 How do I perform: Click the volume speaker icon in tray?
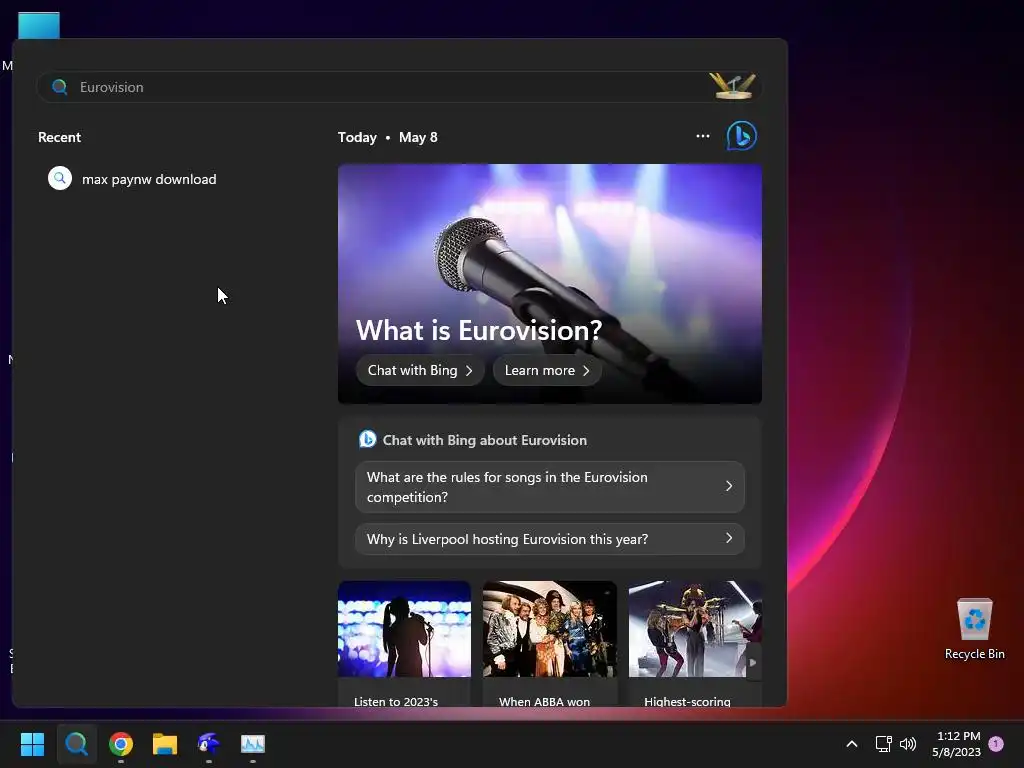[908, 744]
